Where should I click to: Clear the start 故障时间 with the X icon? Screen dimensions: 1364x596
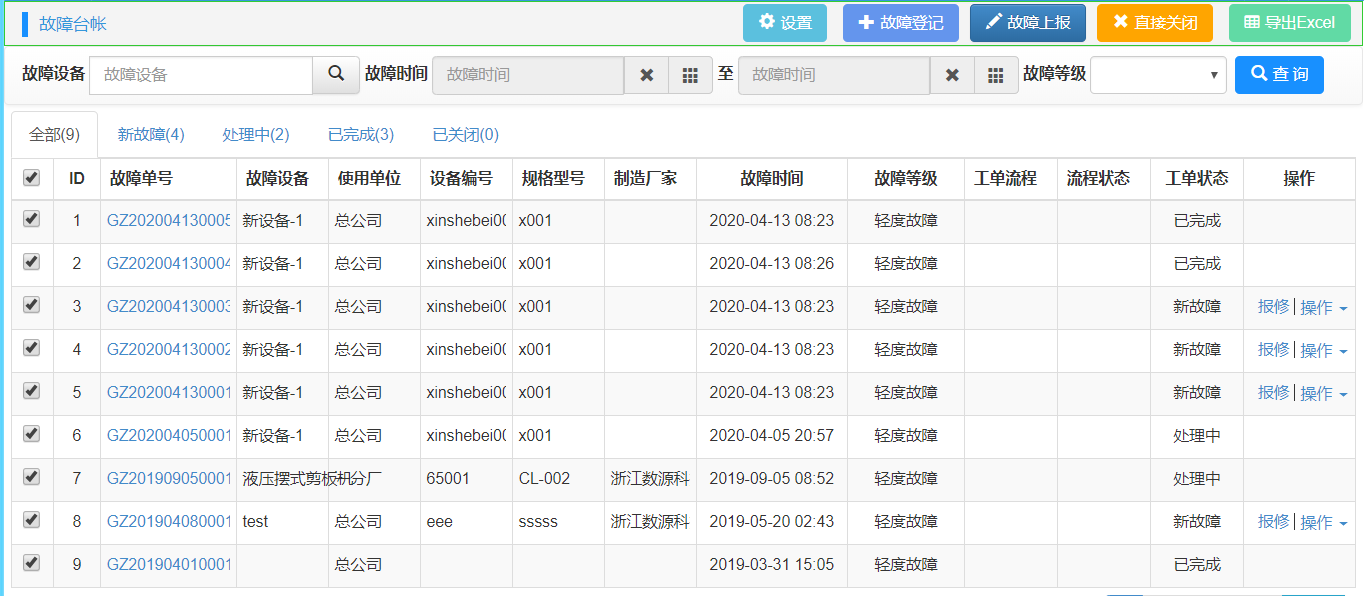click(647, 75)
